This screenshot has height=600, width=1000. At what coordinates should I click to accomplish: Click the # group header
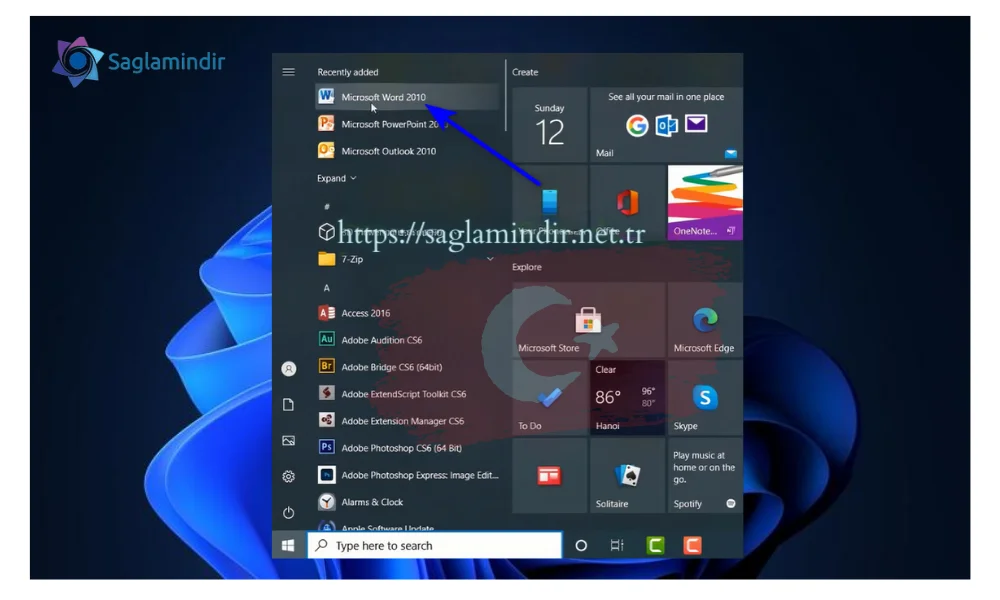pos(327,206)
